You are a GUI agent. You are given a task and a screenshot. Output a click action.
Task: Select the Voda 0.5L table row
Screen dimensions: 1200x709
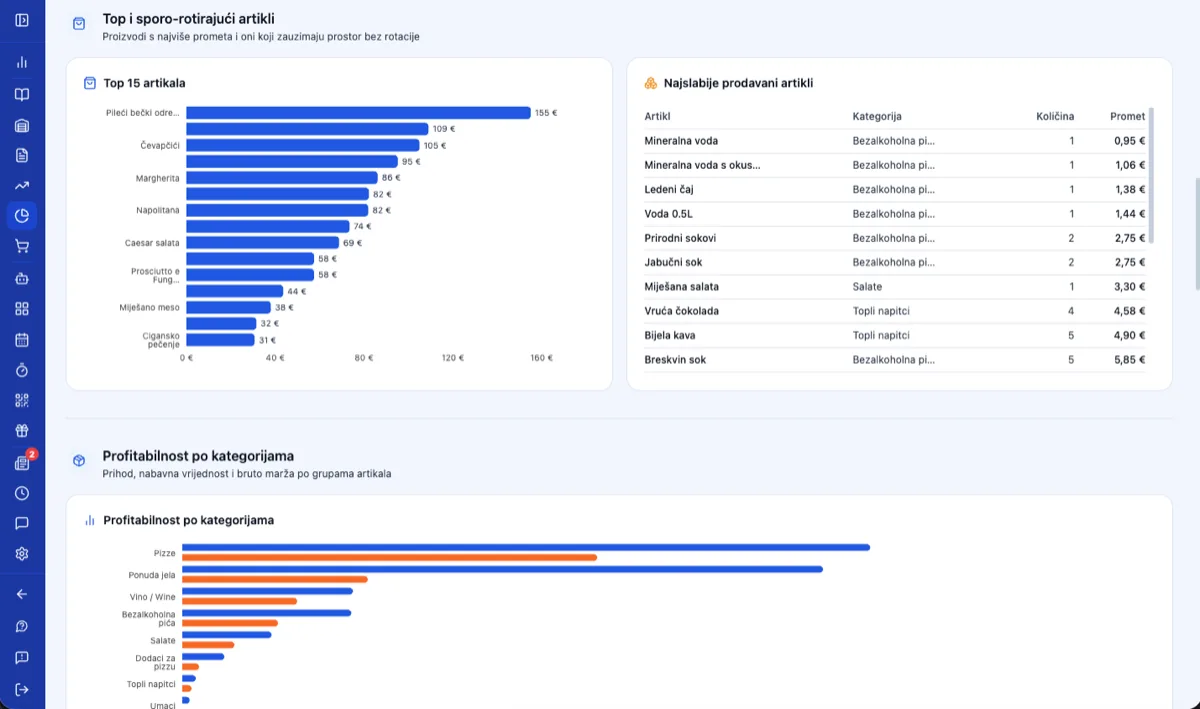click(895, 214)
